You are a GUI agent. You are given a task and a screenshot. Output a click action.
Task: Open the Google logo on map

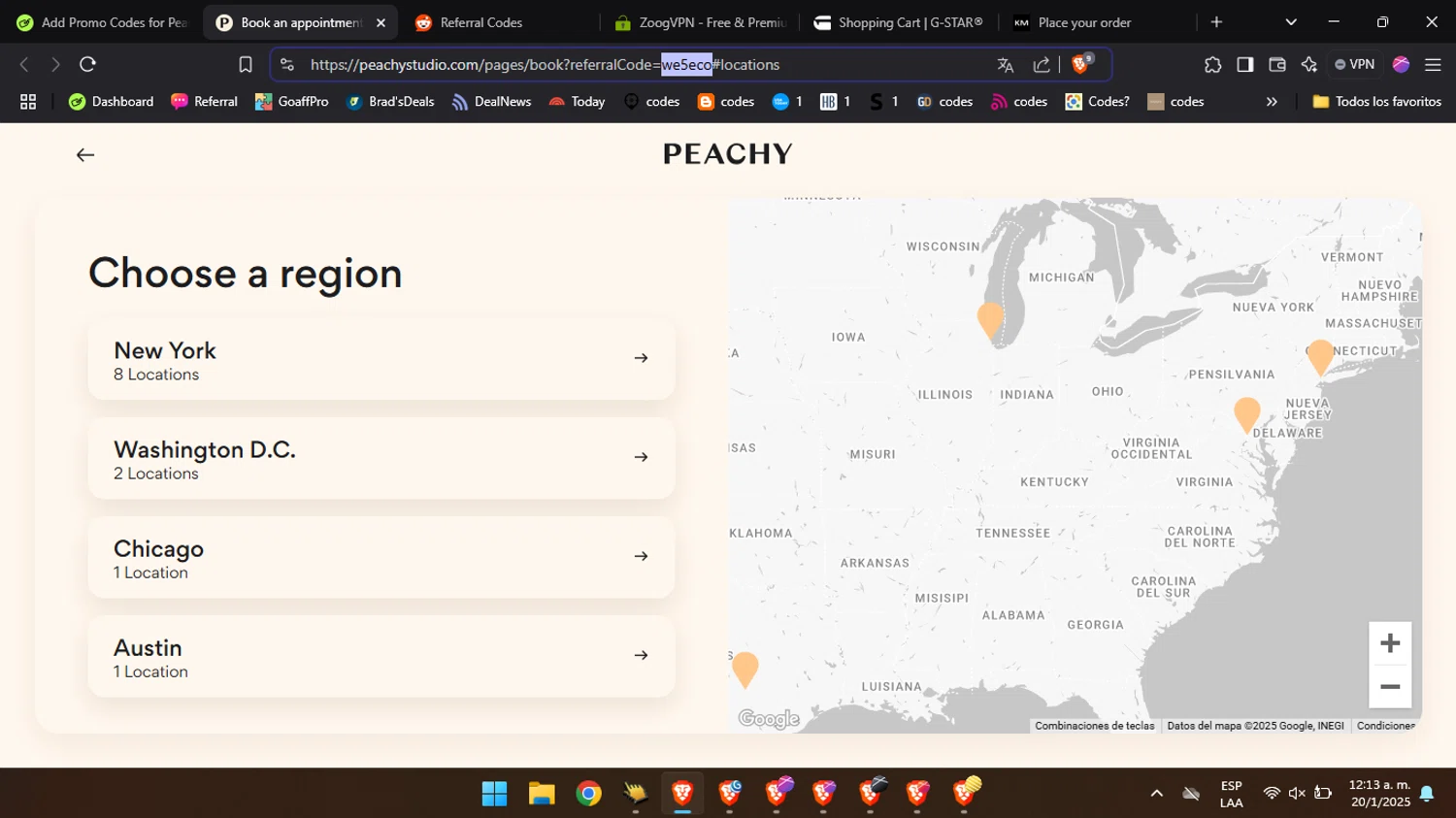769,719
